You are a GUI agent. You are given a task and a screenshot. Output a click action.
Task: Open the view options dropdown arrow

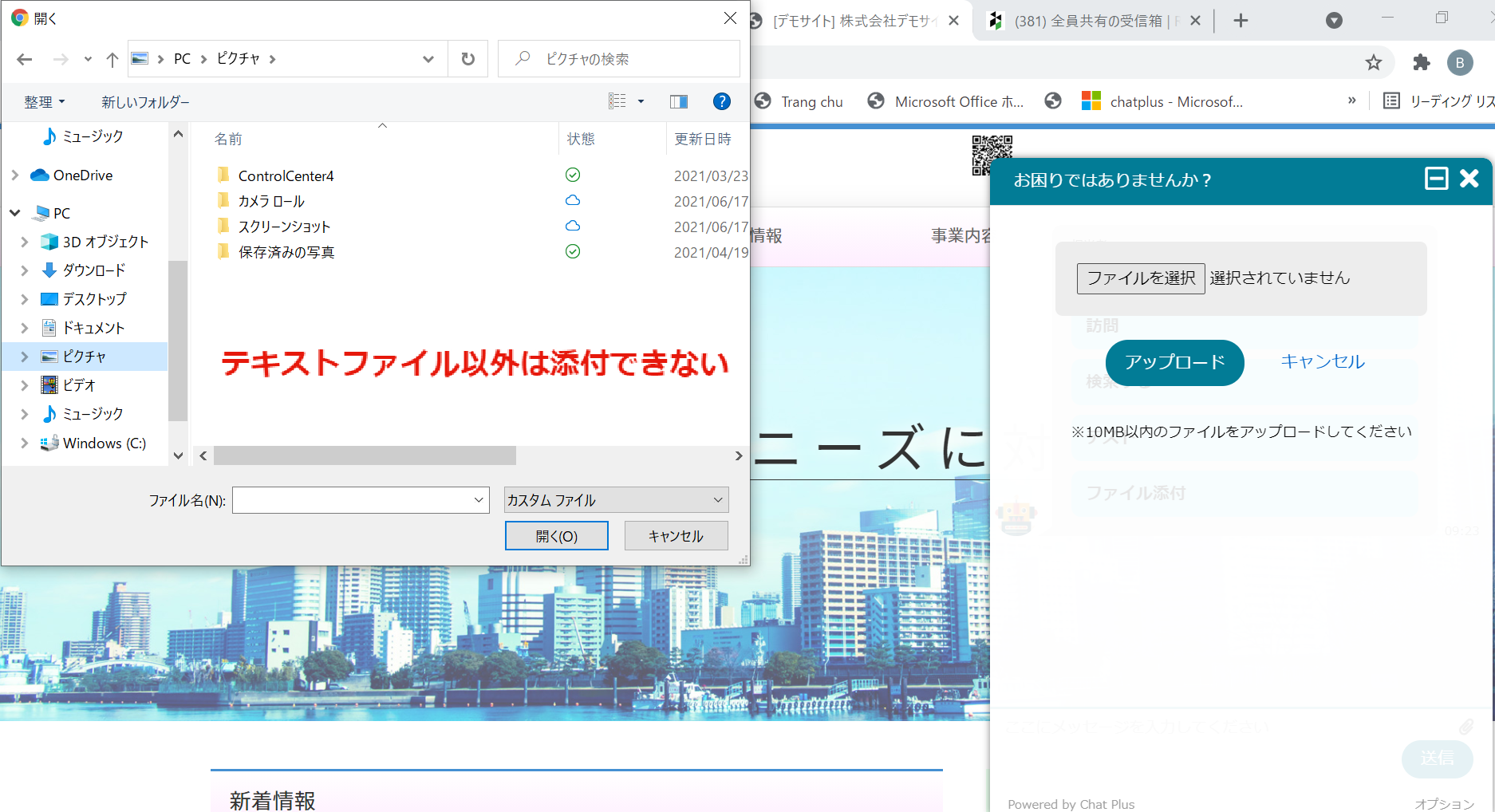pyautogui.click(x=641, y=101)
